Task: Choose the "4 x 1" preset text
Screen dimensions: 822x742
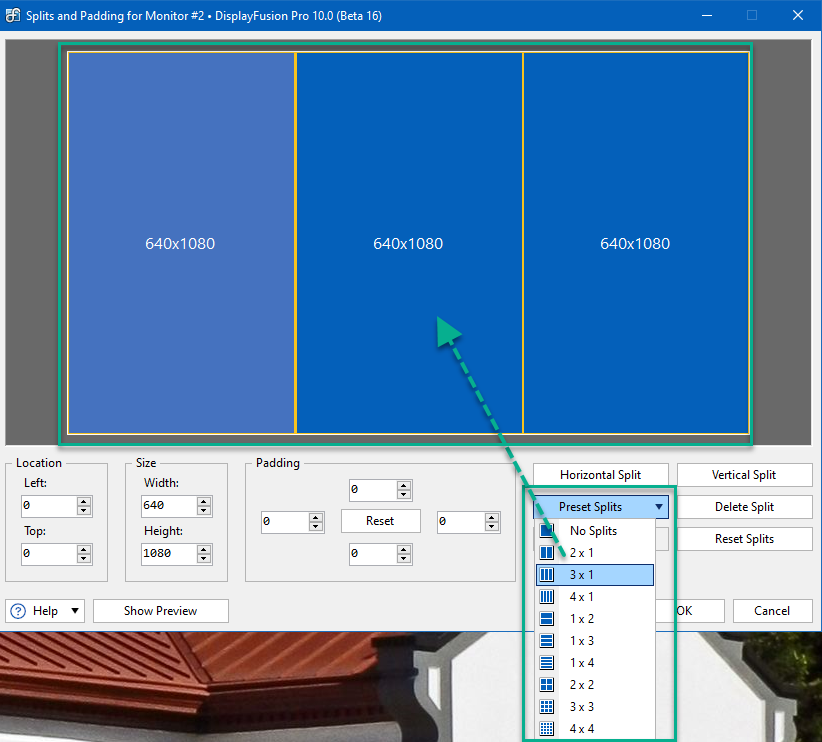Action: (x=581, y=597)
